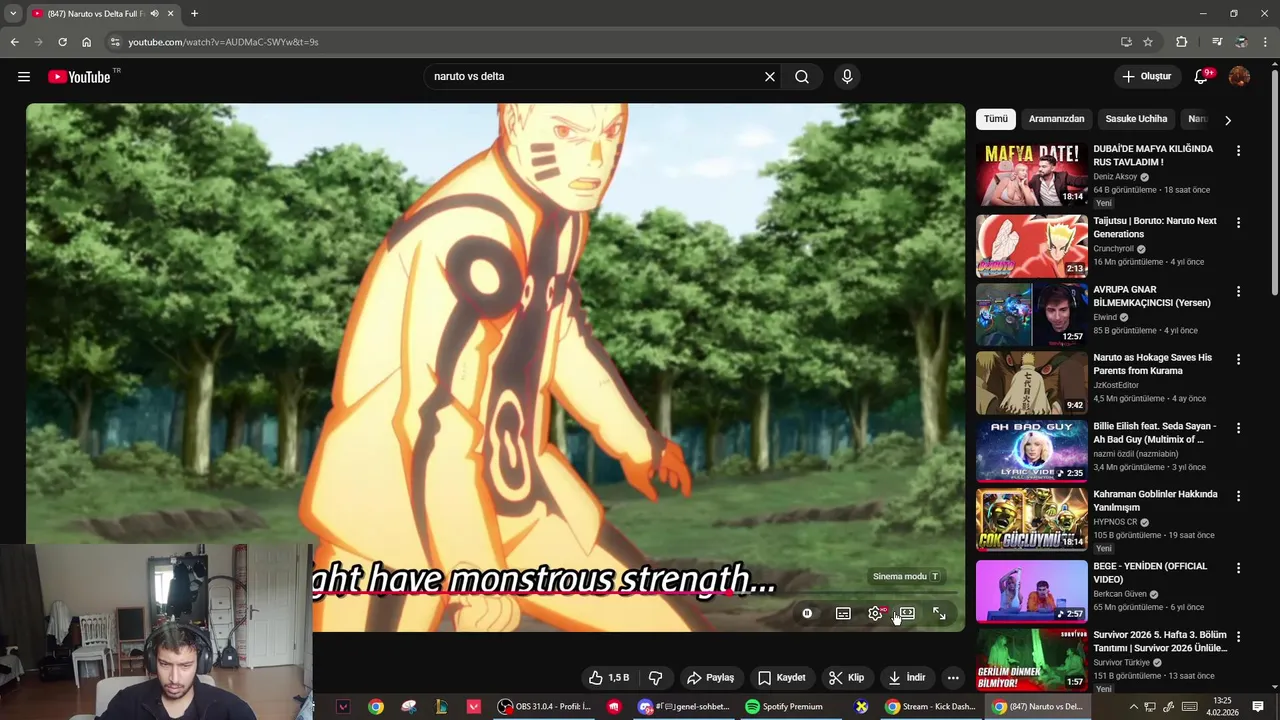The image size is (1280, 720).
Task: Download the video with İndir
Action: (907, 678)
